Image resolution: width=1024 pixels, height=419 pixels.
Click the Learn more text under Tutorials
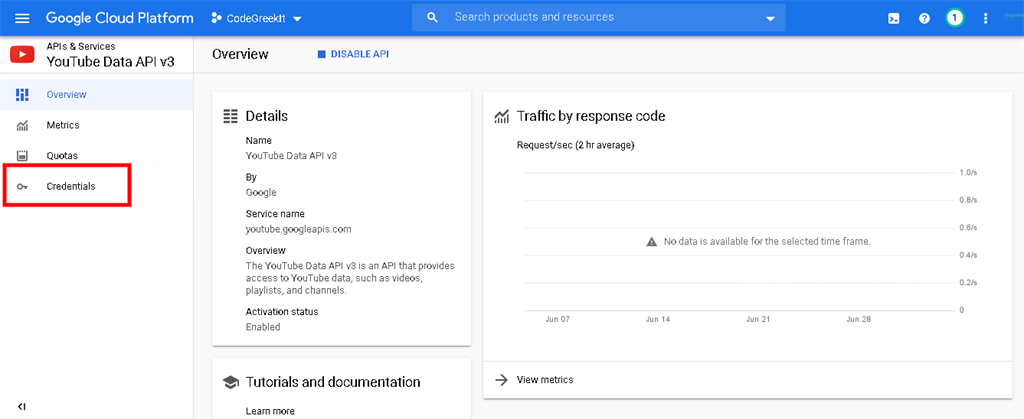point(270,411)
